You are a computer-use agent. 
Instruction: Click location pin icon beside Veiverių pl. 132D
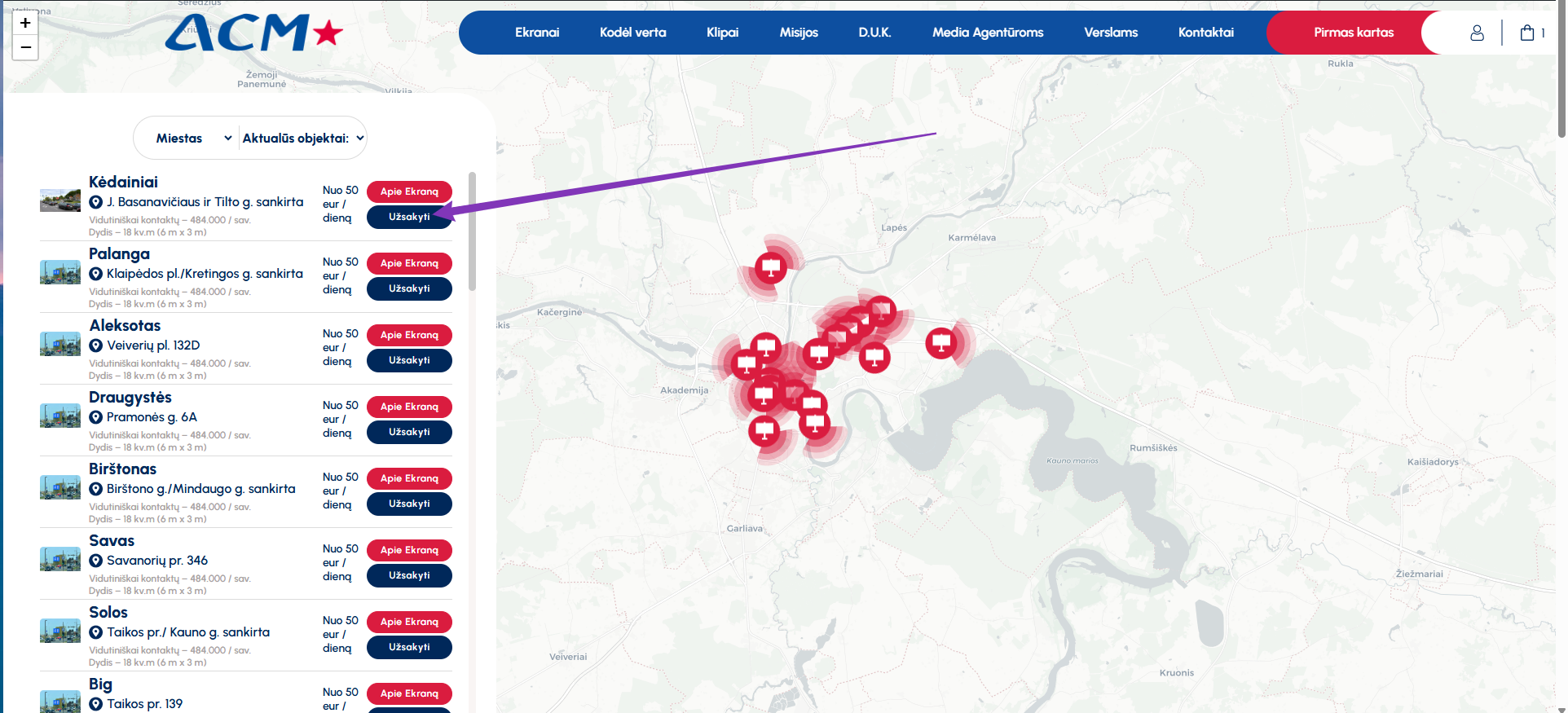96,345
